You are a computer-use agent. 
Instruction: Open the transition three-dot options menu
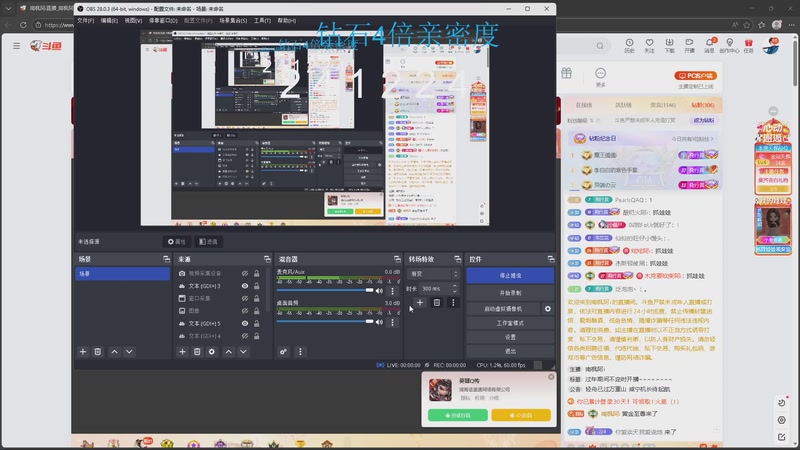click(x=453, y=303)
